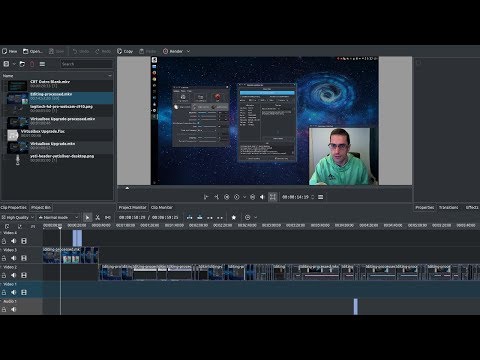Click the Delete Clip trash icon
The width and height of the screenshot is (480, 360).
(x=32, y=64)
